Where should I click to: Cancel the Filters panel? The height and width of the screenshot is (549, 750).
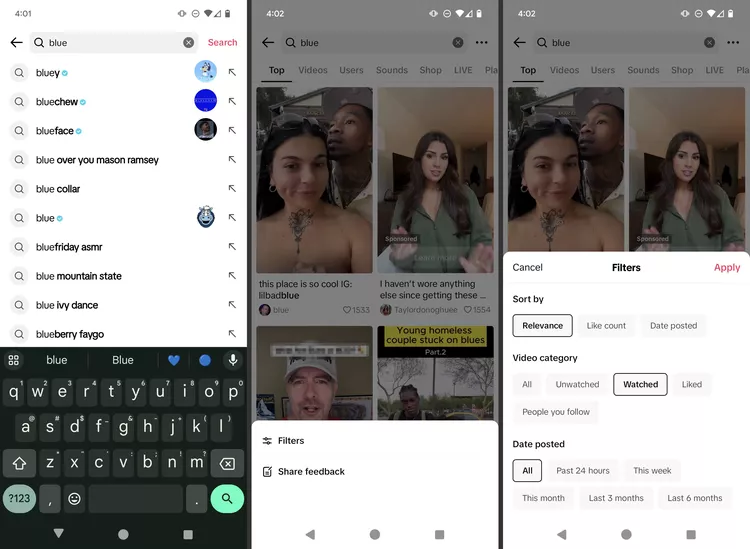[x=527, y=268]
